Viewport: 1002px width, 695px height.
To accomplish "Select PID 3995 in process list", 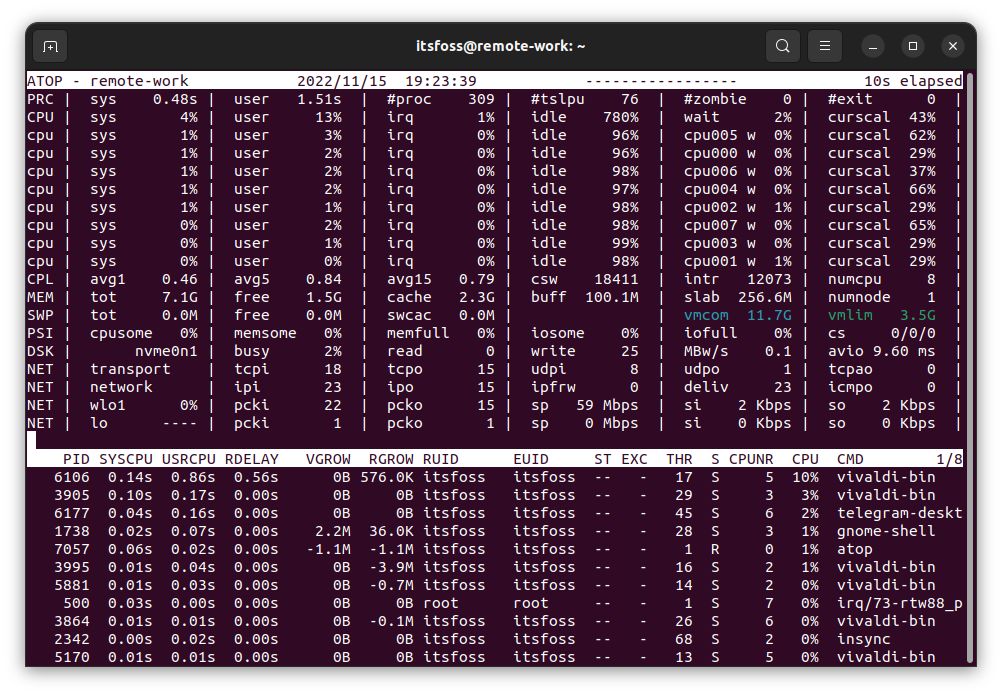I will [72, 567].
